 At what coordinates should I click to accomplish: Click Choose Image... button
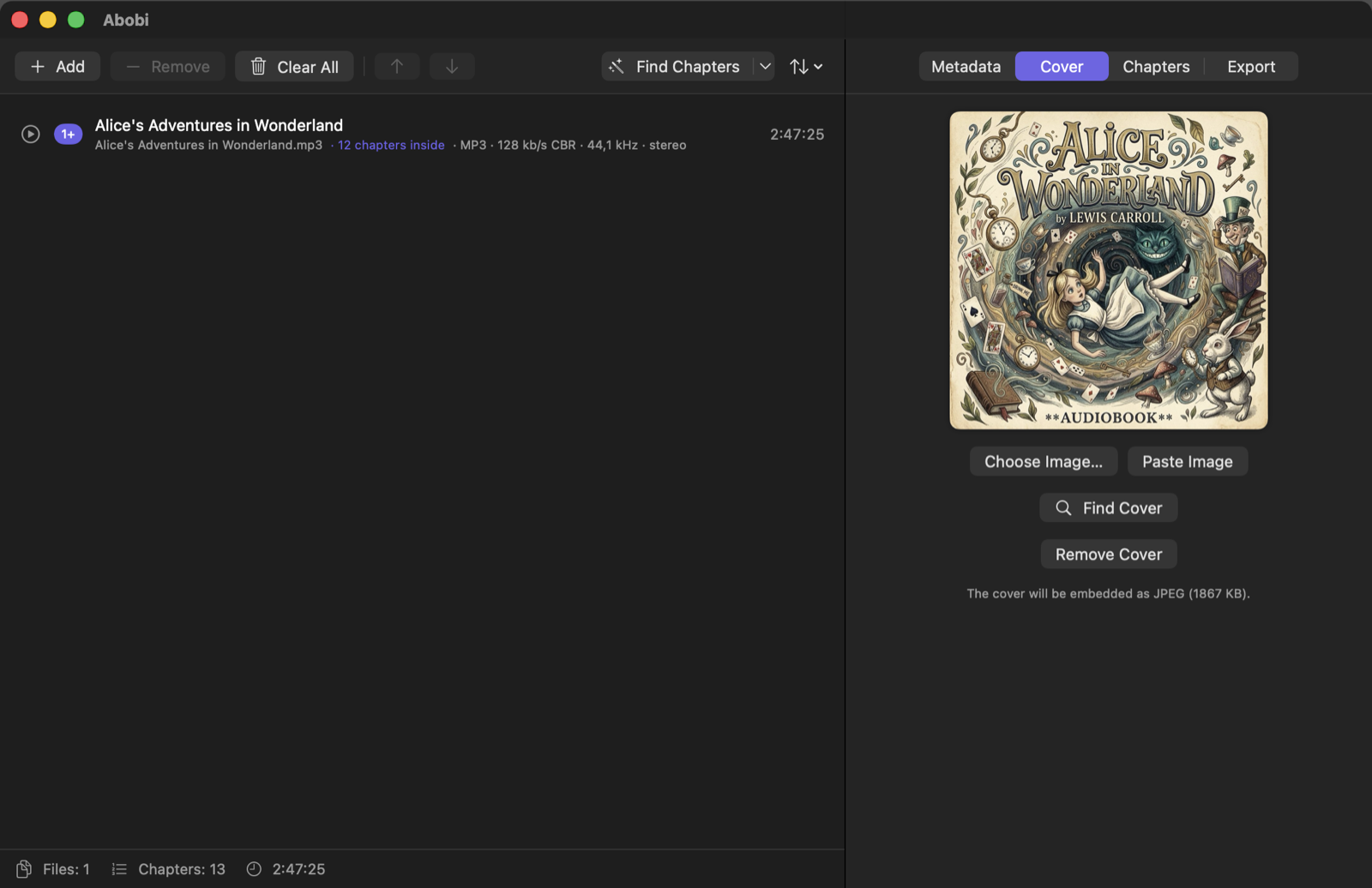click(1044, 461)
